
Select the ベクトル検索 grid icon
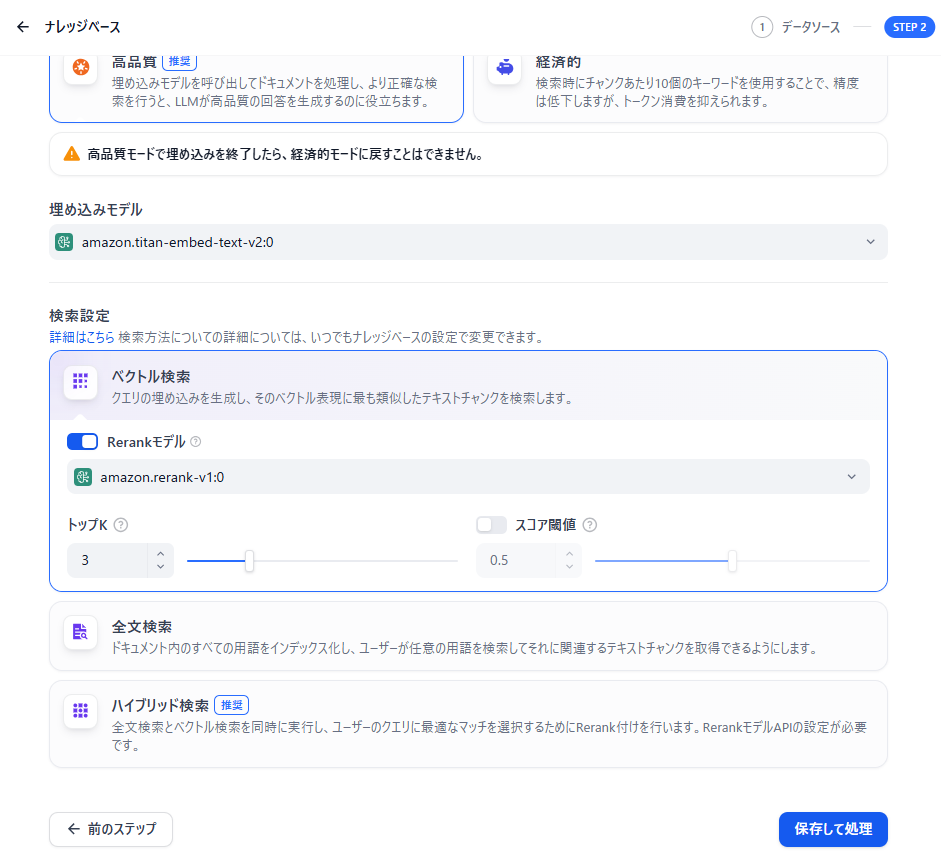[79, 381]
